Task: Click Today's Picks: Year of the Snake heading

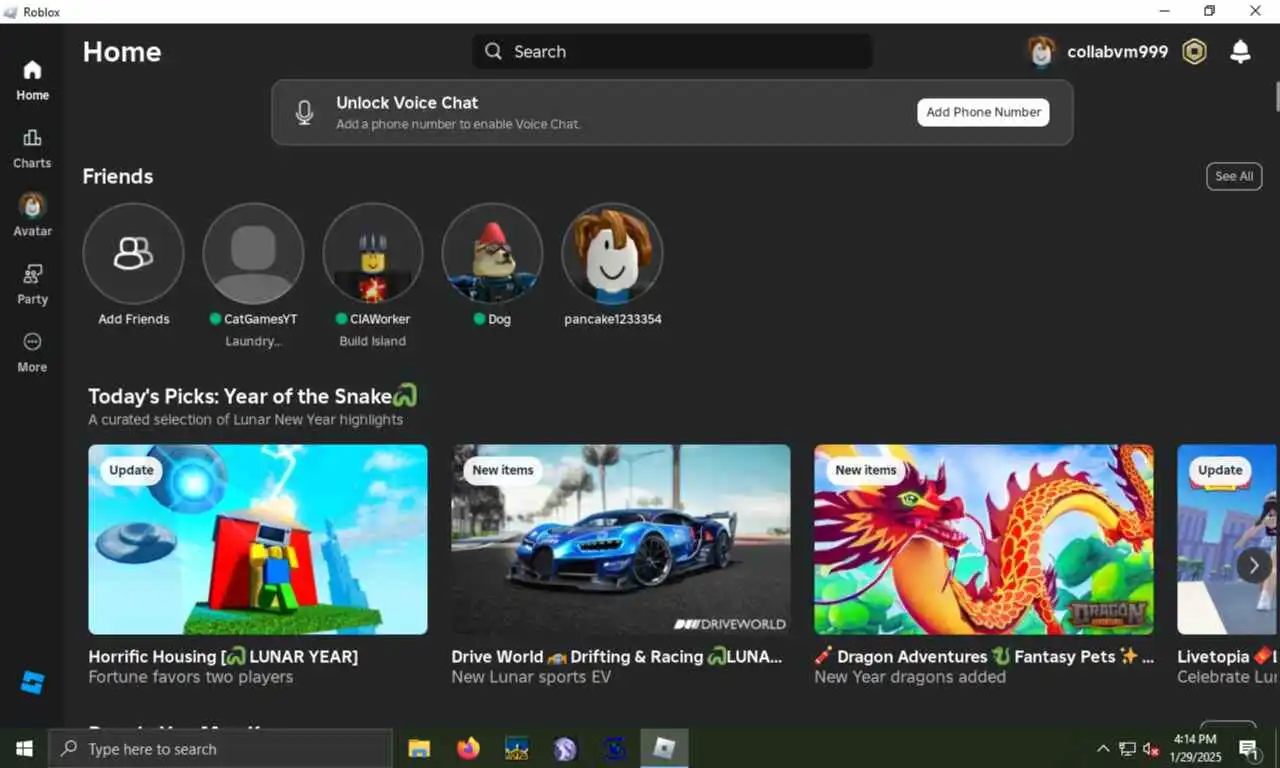Action: 252,396
